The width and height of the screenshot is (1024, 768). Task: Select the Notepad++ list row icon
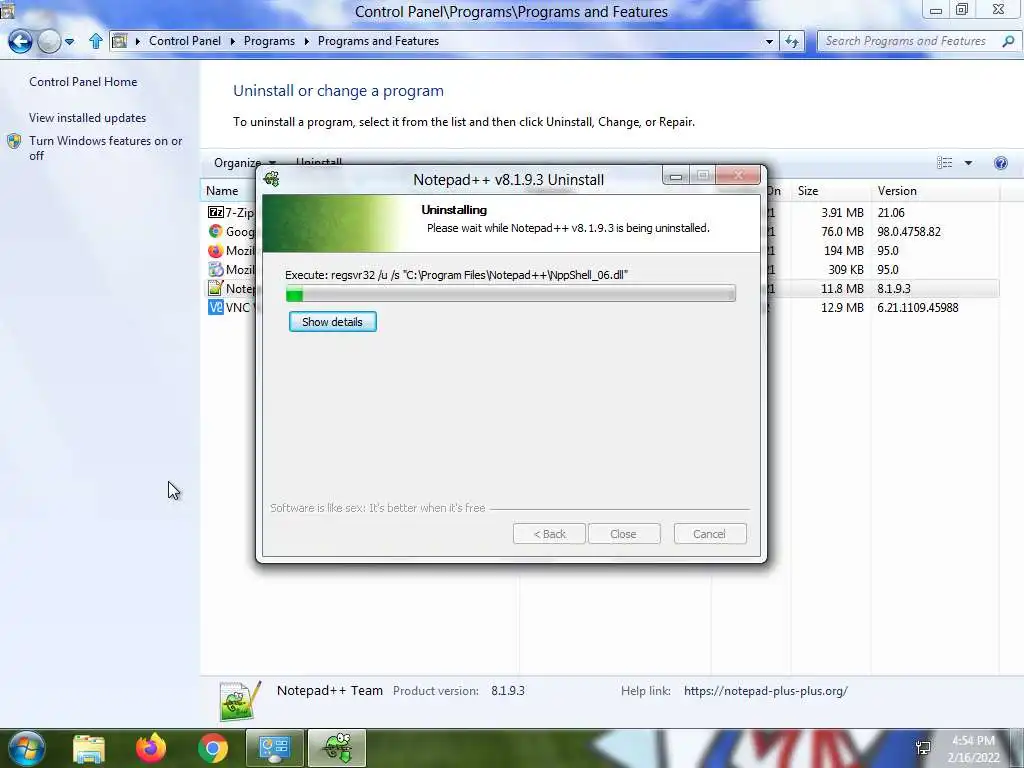[216, 288]
